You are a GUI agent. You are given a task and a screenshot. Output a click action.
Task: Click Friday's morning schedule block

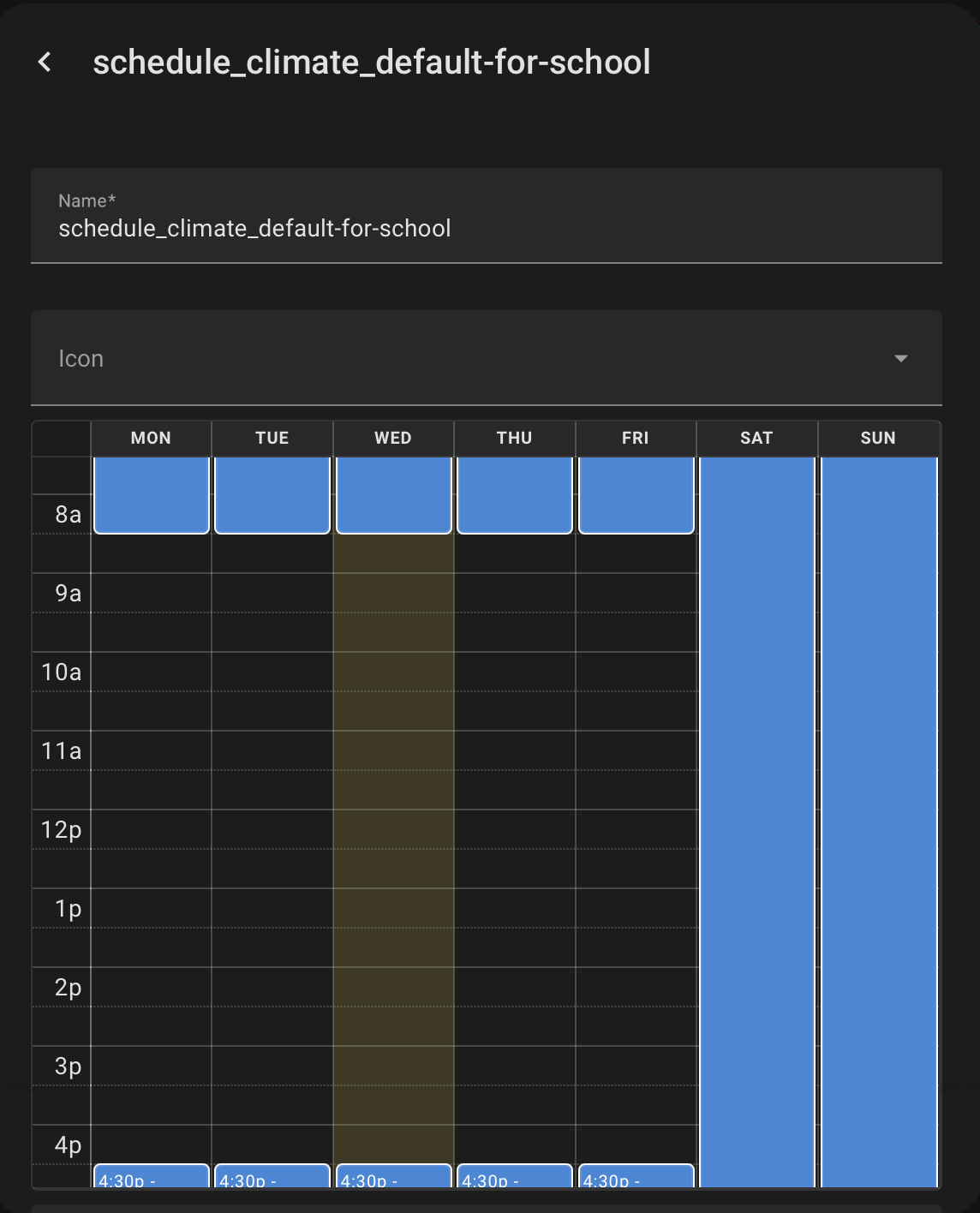click(x=636, y=494)
